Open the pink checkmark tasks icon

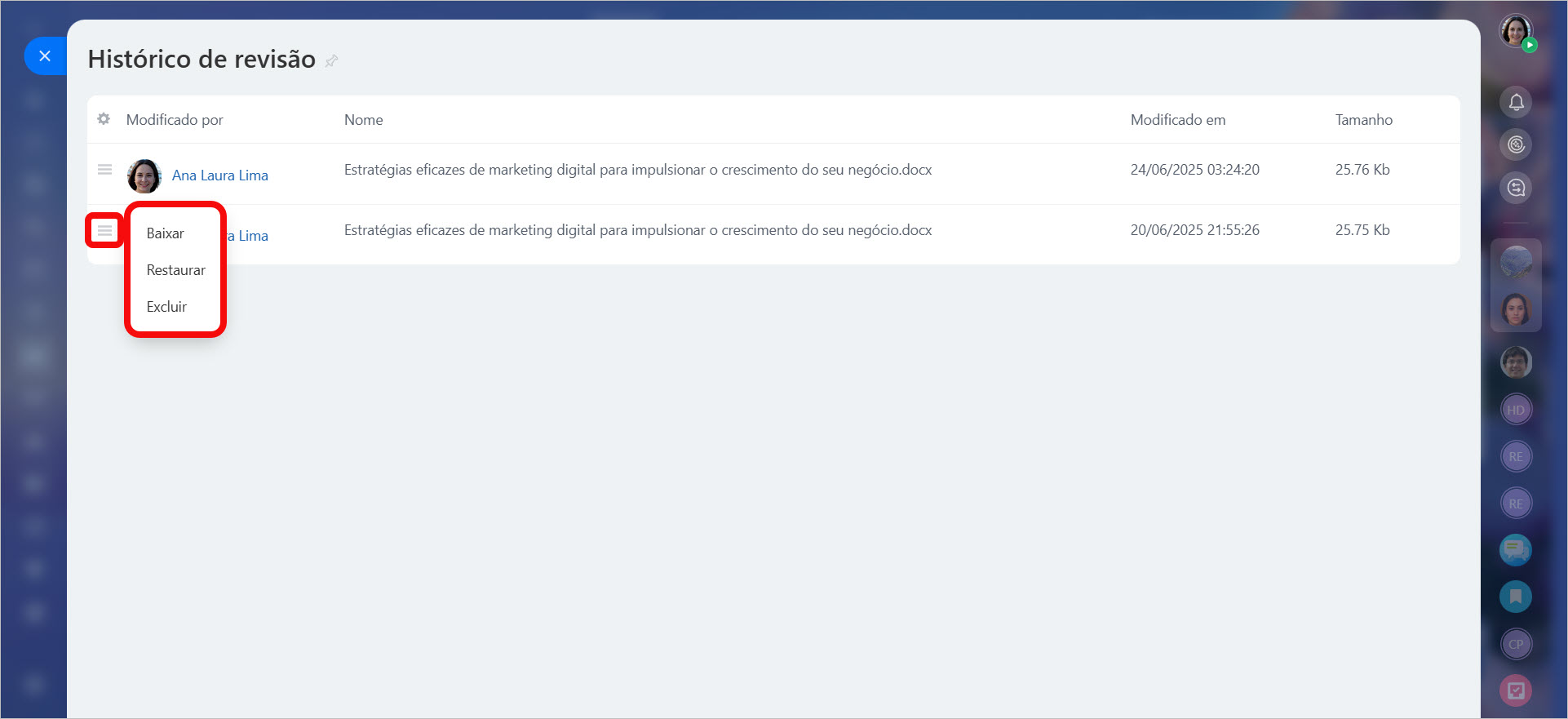[x=1516, y=690]
